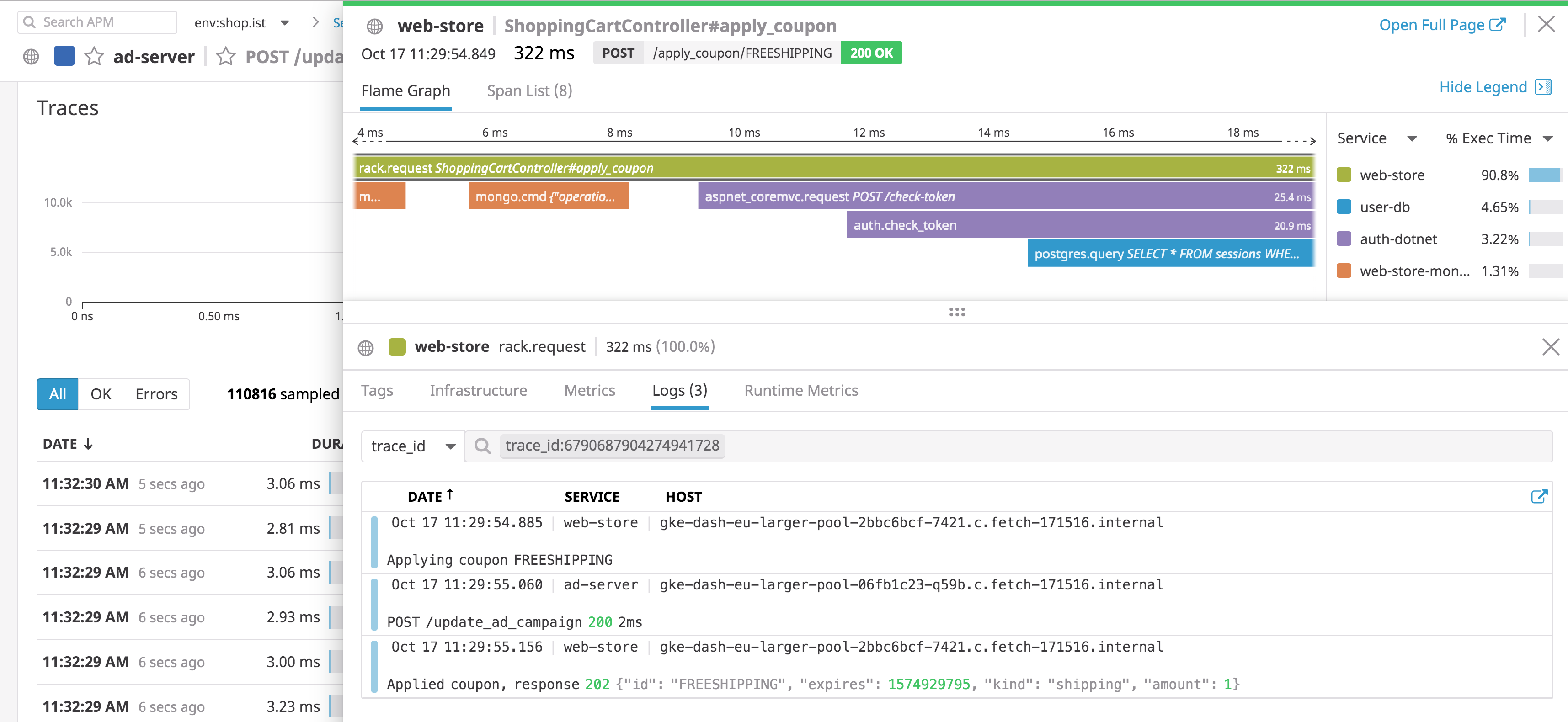Click the search icon in Search APM field

[x=29, y=22]
